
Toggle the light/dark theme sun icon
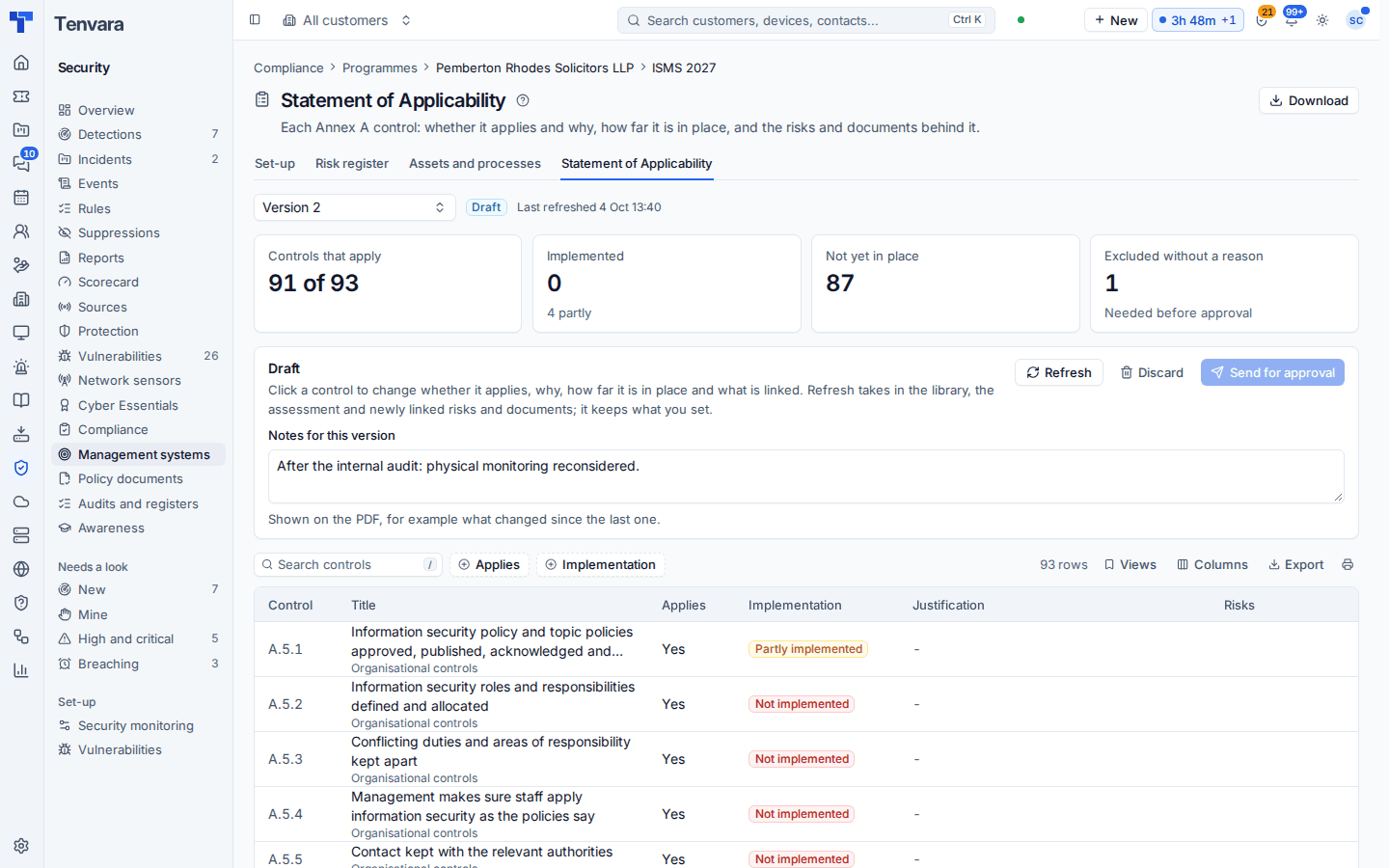(1322, 20)
